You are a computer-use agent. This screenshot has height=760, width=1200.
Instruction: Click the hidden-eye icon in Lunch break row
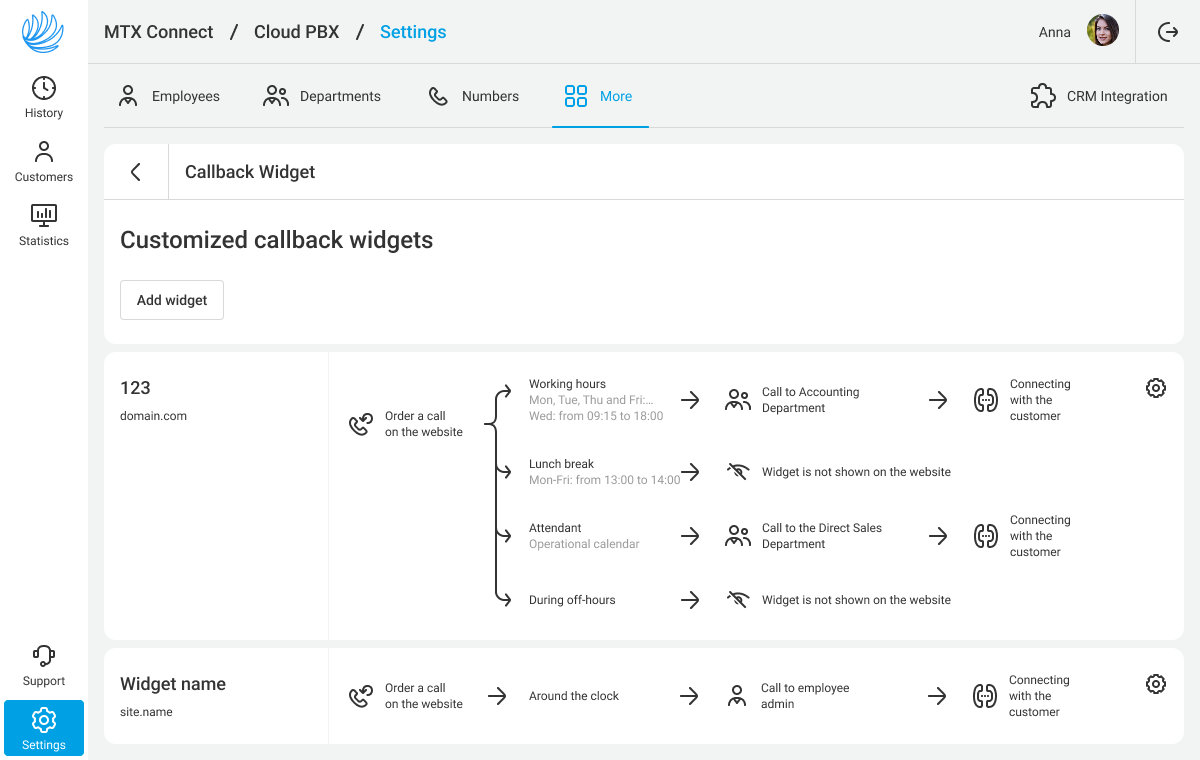pos(738,472)
